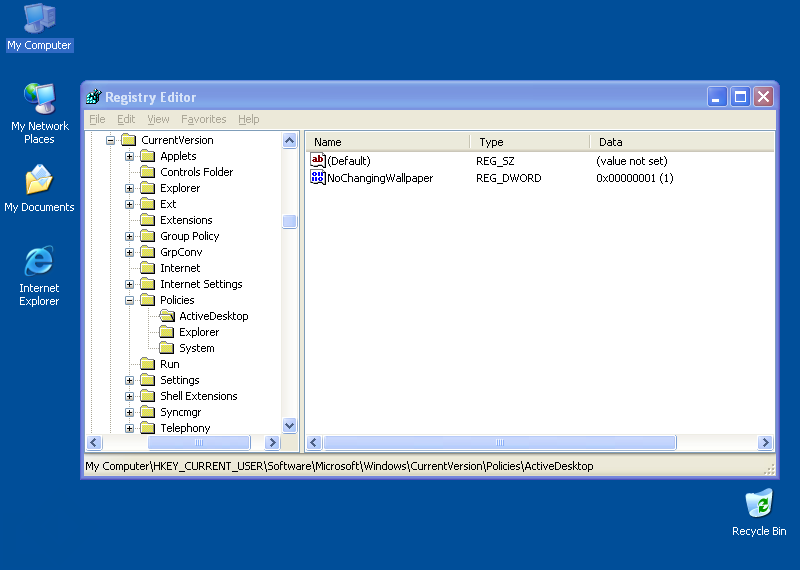Sort values by the Name column header
800x570 pixels.
point(388,142)
